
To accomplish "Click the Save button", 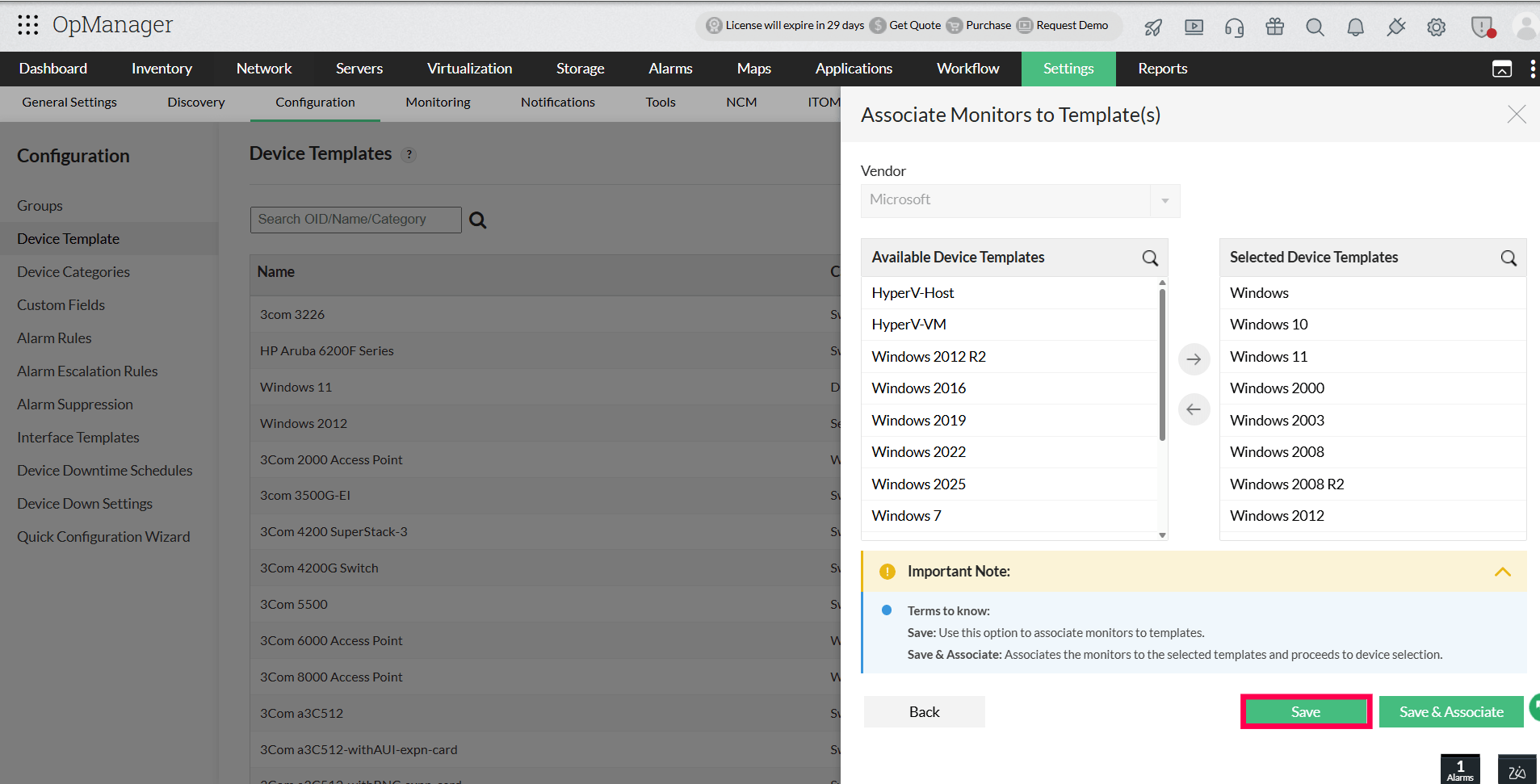I will click(1306, 711).
